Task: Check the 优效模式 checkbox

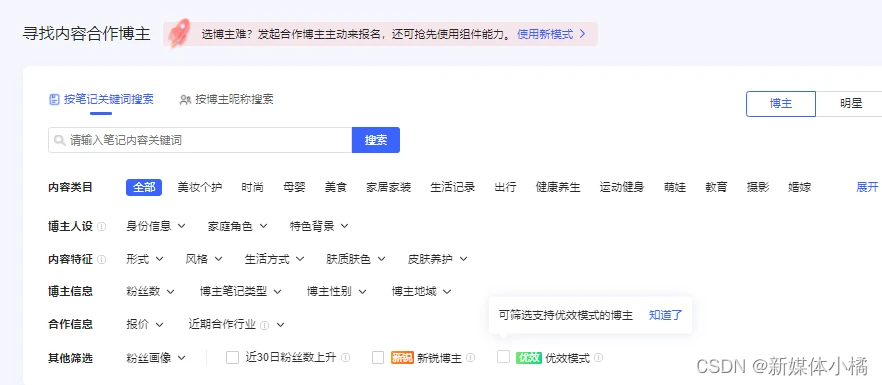Action: pos(503,357)
